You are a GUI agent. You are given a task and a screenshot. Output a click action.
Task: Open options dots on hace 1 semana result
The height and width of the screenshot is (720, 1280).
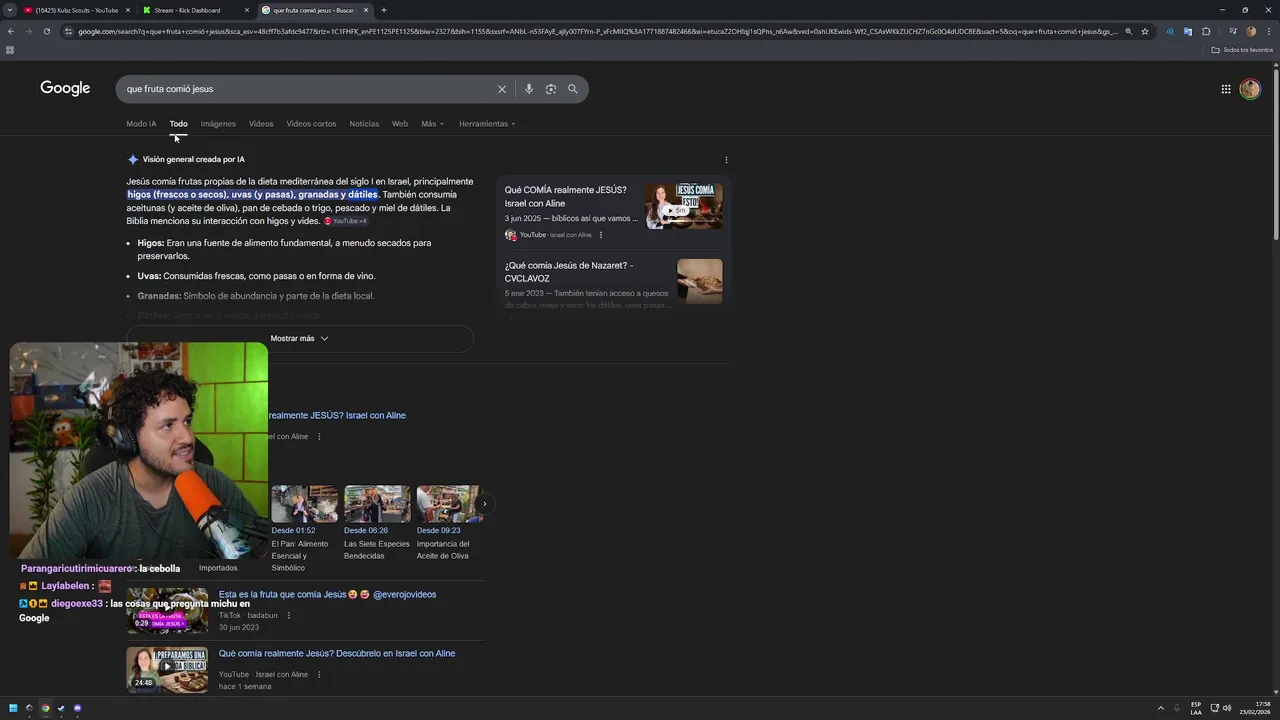click(319, 674)
